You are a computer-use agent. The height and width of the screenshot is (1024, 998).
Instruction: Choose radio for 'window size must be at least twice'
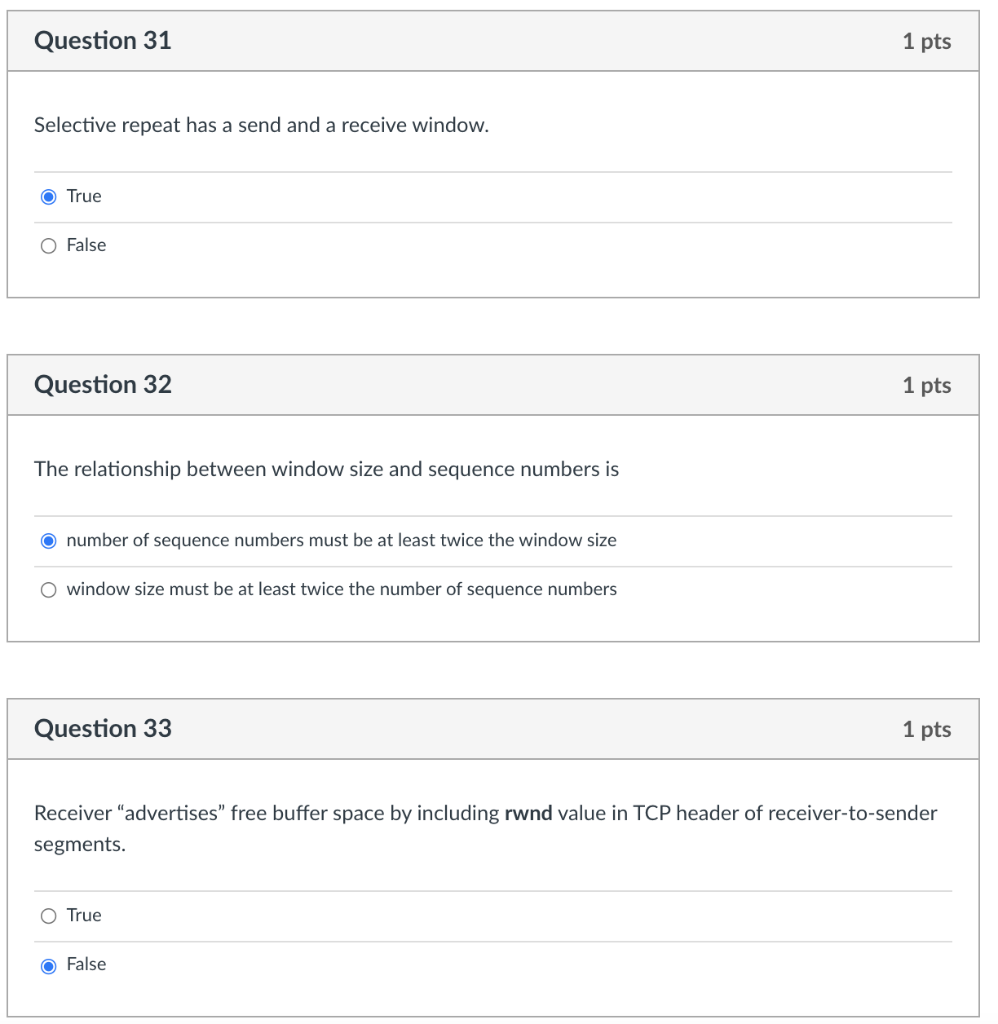[48, 590]
